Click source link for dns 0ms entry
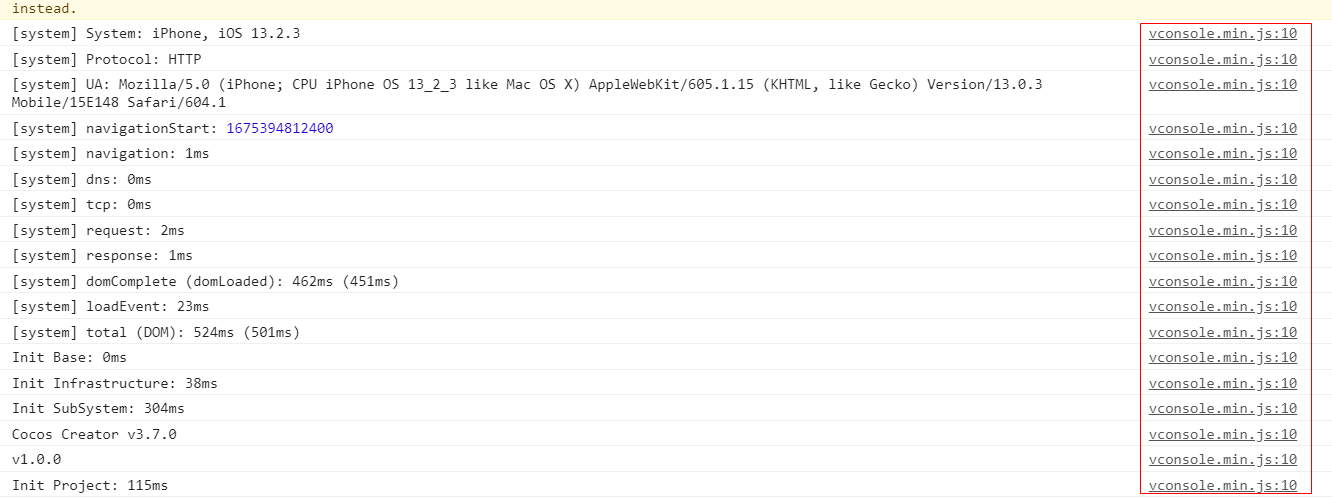This screenshot has height=498, width=1332. (1222, 179)
